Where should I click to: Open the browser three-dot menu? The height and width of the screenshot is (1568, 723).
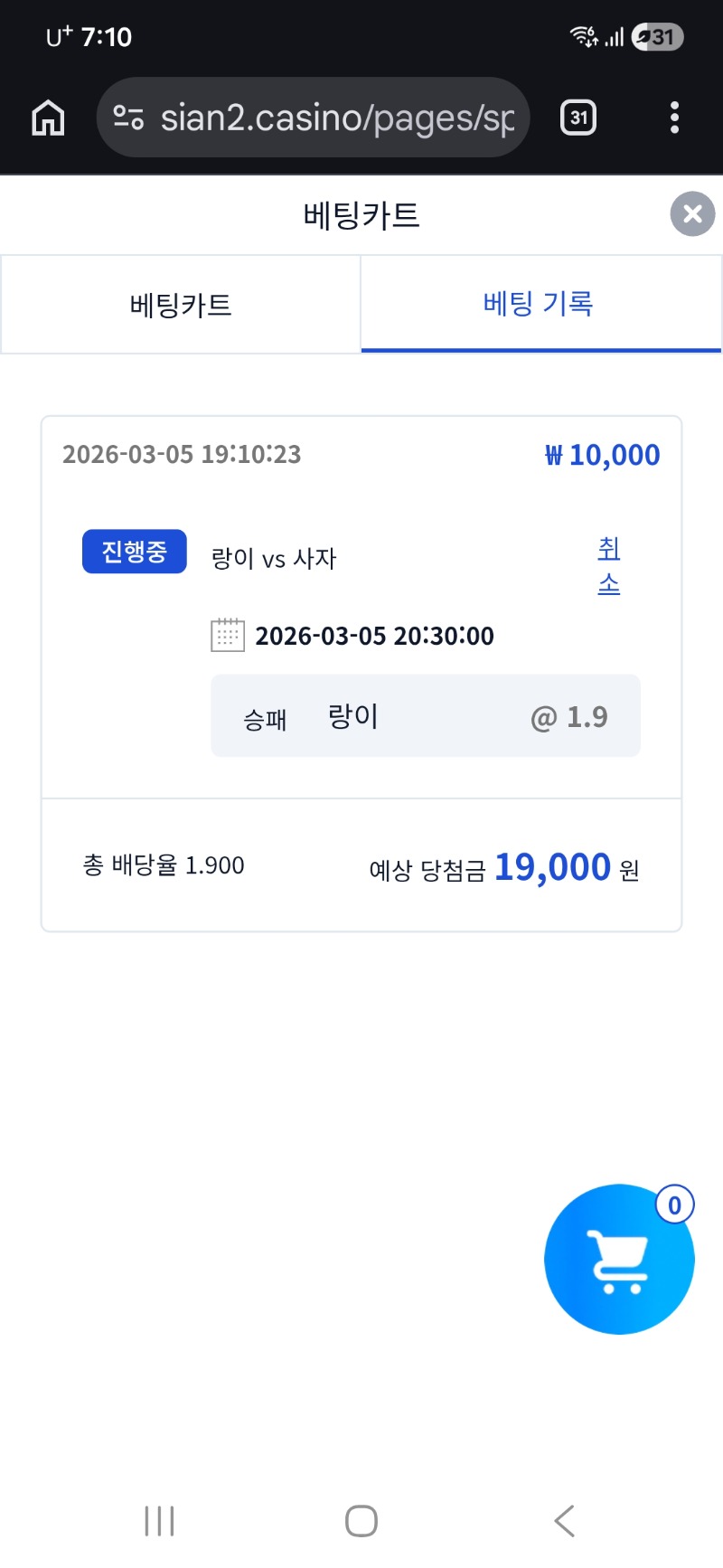click(x=674, y=118)
